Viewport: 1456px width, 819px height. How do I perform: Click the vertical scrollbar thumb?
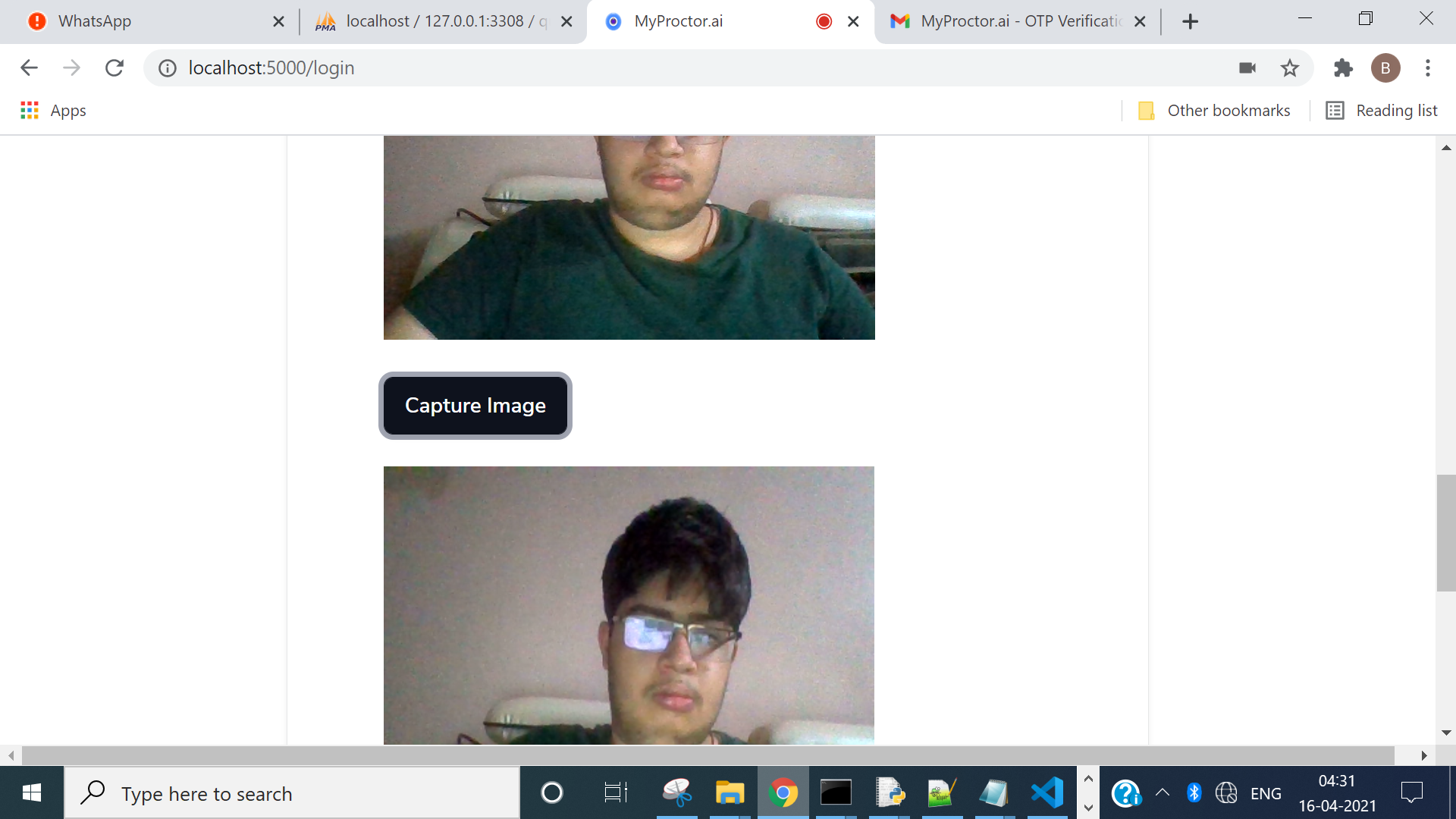click(1445, 532)
